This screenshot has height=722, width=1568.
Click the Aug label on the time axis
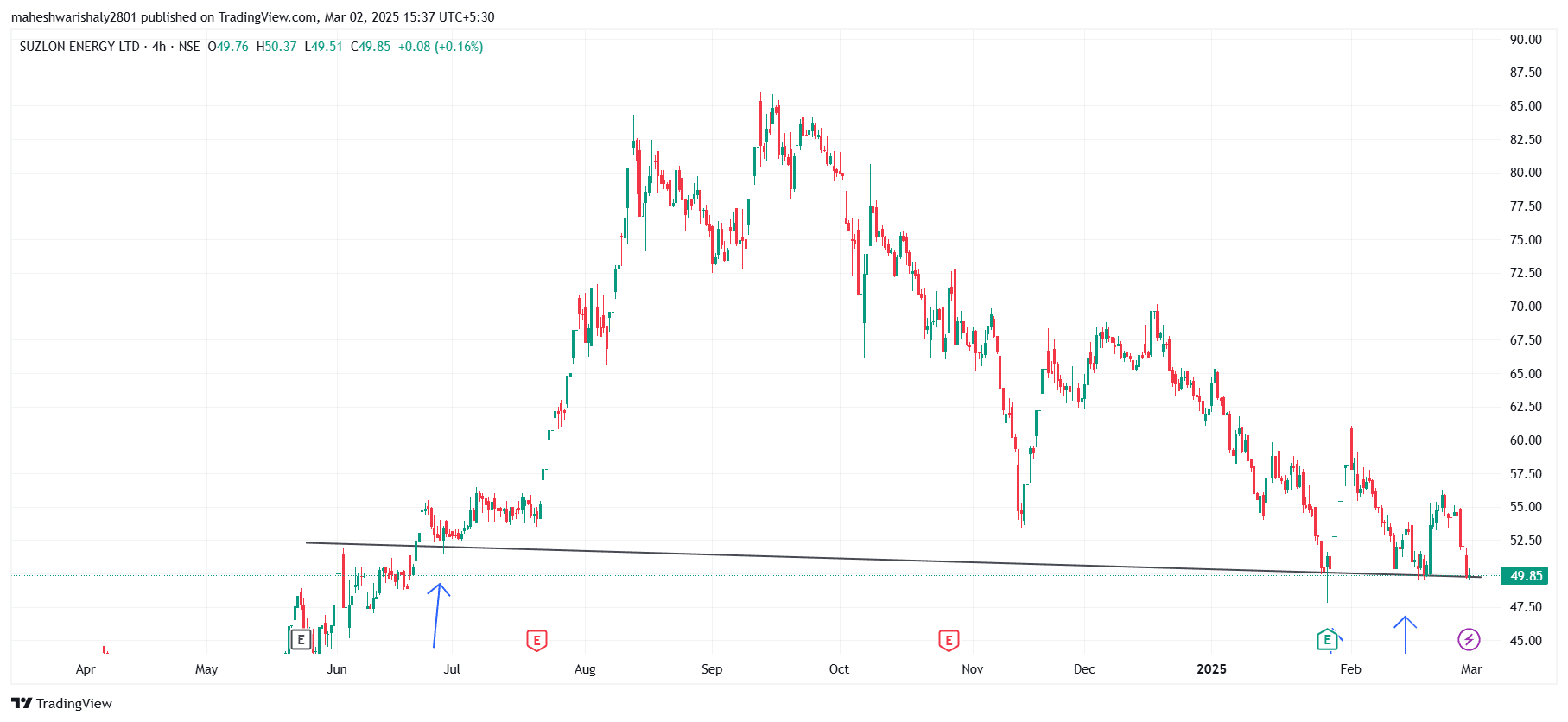pos(585,669)
